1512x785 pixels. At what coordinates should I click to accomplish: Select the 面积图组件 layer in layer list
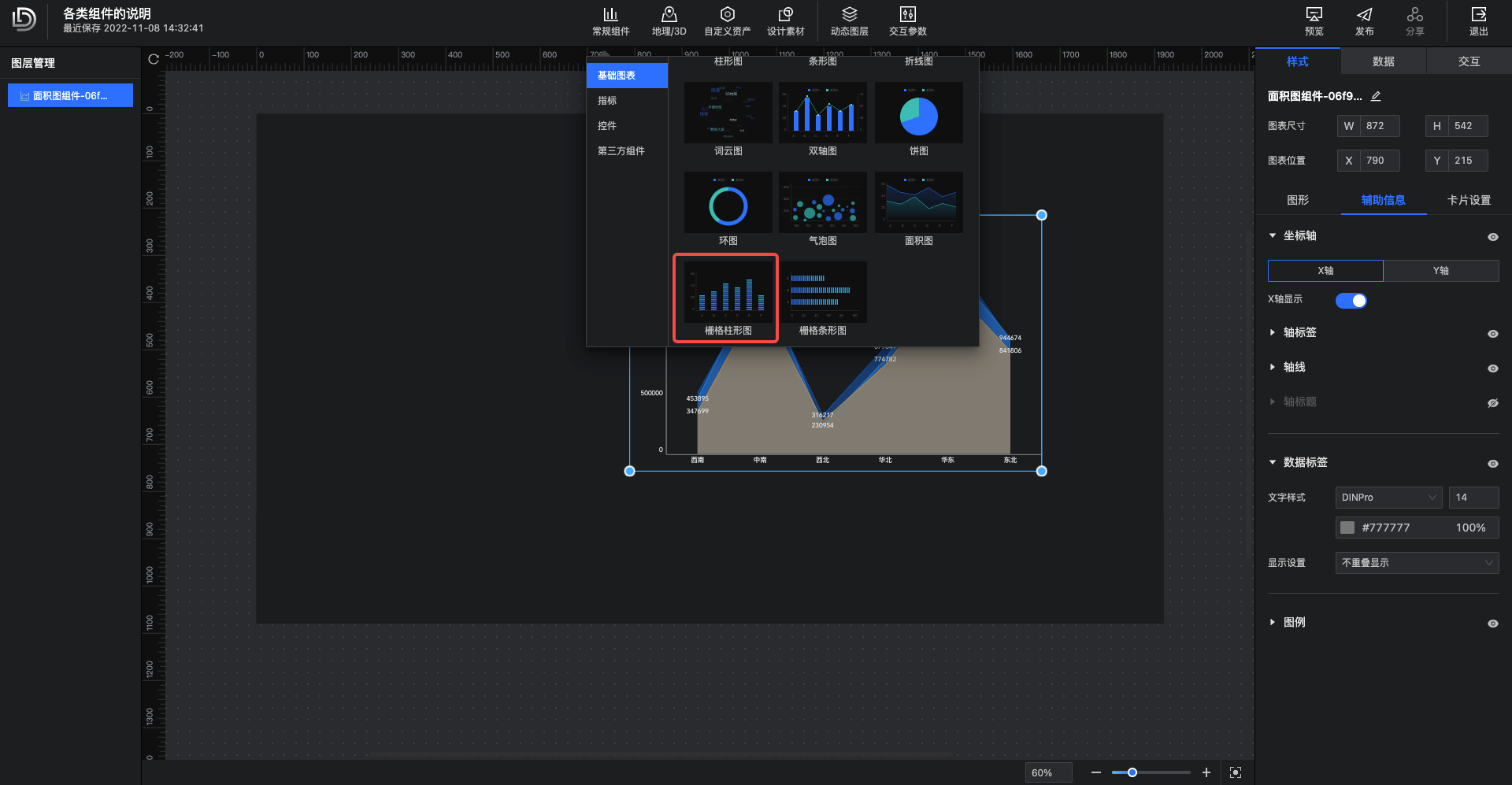[x=70, y=96]
